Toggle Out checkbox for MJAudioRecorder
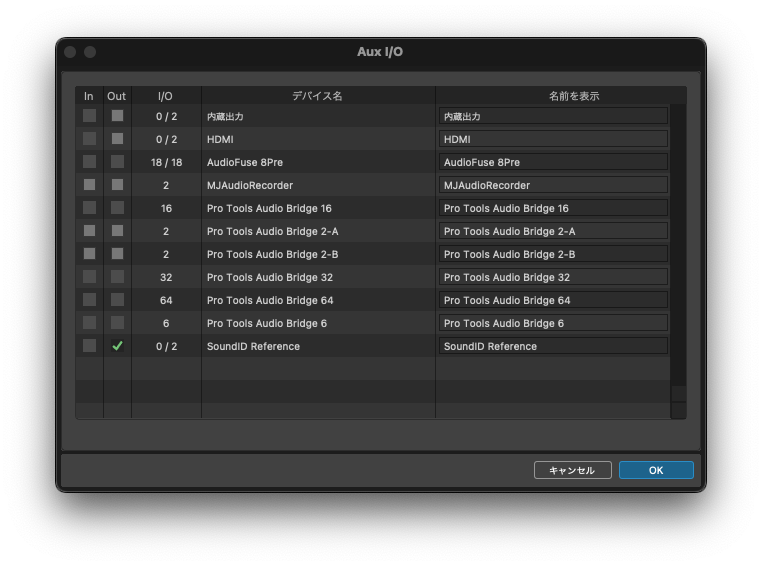 (x=117, y=185)
